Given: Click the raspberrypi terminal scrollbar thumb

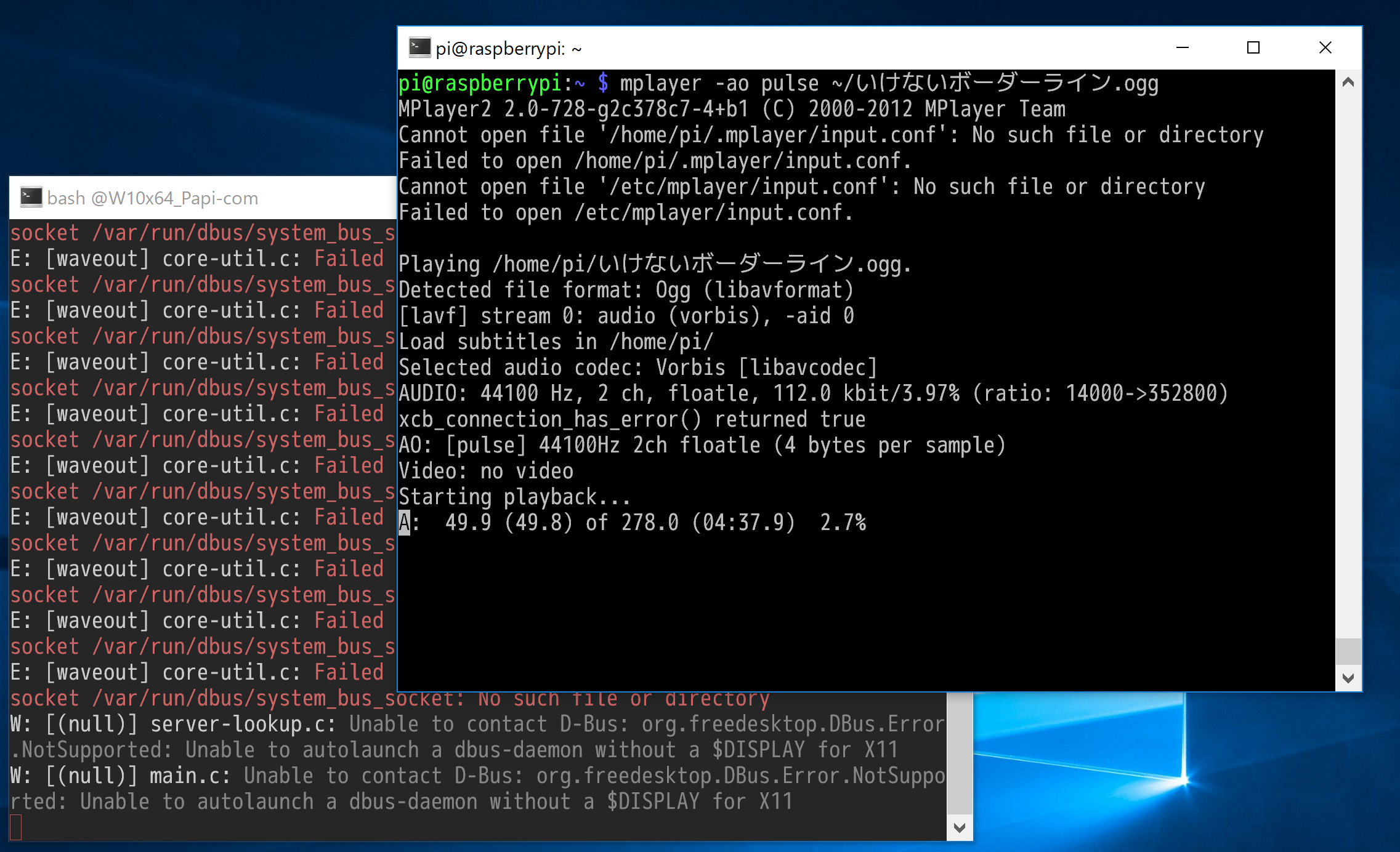Looking at the screenshot, I should 1348,651.
